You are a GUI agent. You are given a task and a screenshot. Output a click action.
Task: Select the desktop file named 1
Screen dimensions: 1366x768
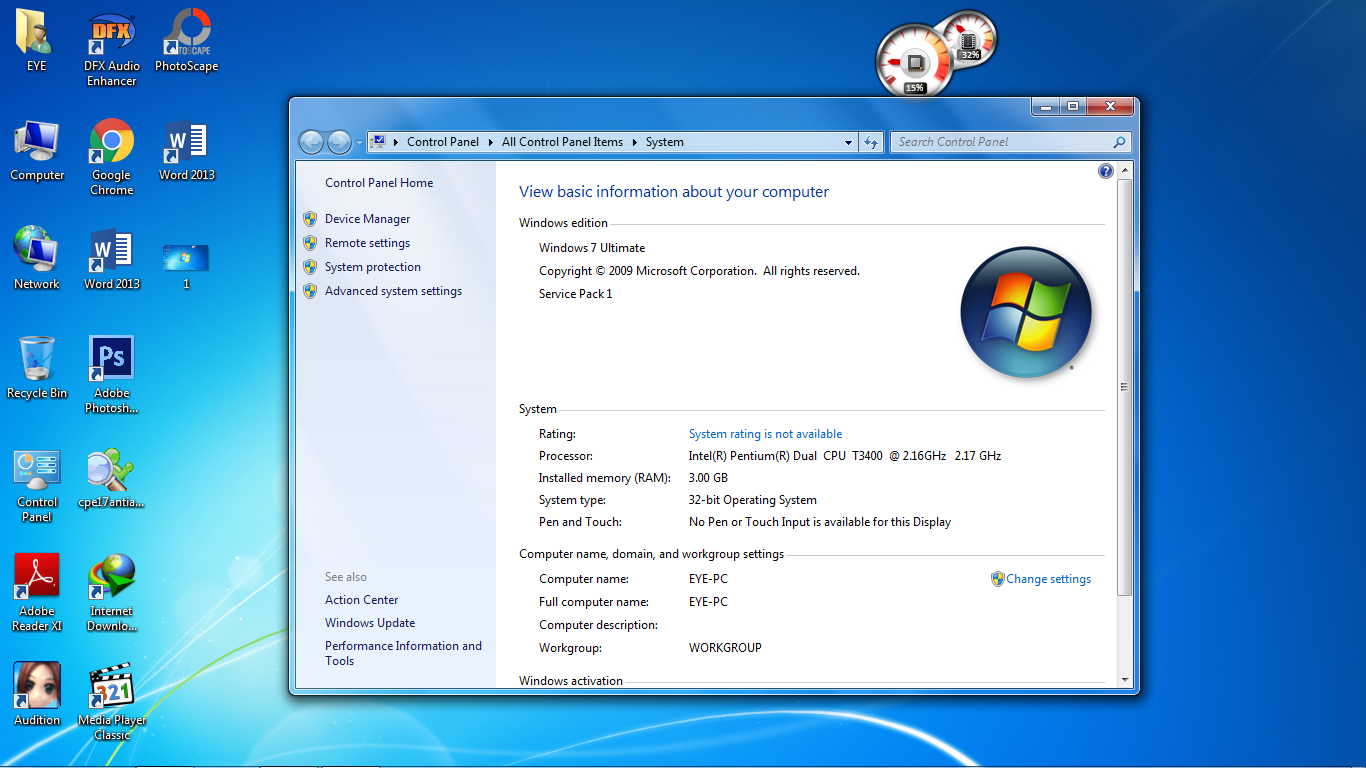[186, 266]
